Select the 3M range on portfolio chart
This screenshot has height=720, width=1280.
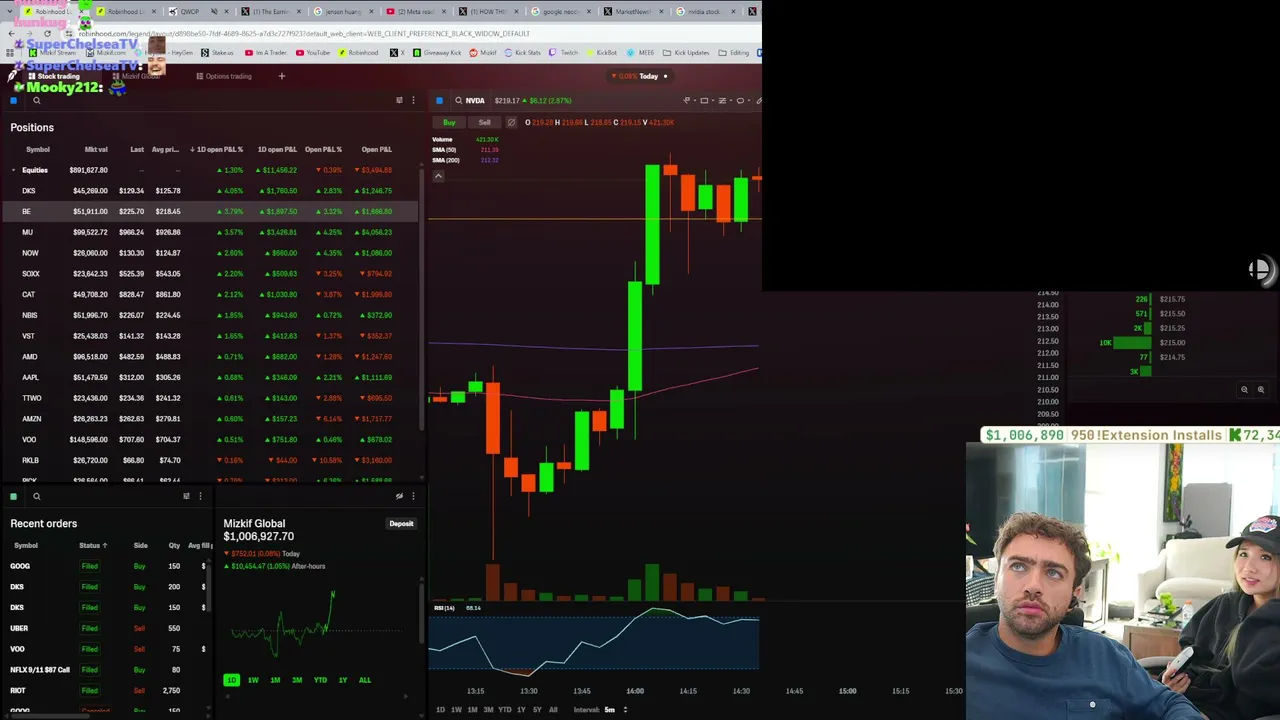297,680
